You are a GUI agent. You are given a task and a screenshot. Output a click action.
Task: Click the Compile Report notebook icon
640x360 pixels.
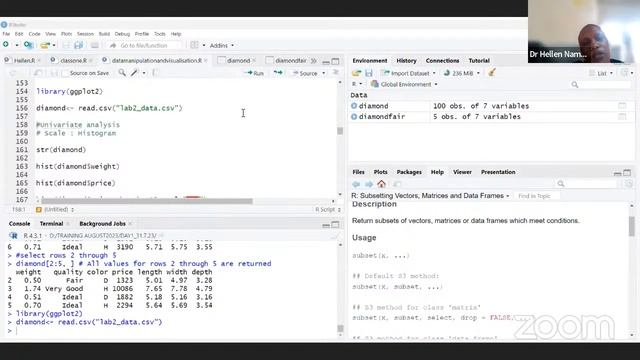pos(155,73)
